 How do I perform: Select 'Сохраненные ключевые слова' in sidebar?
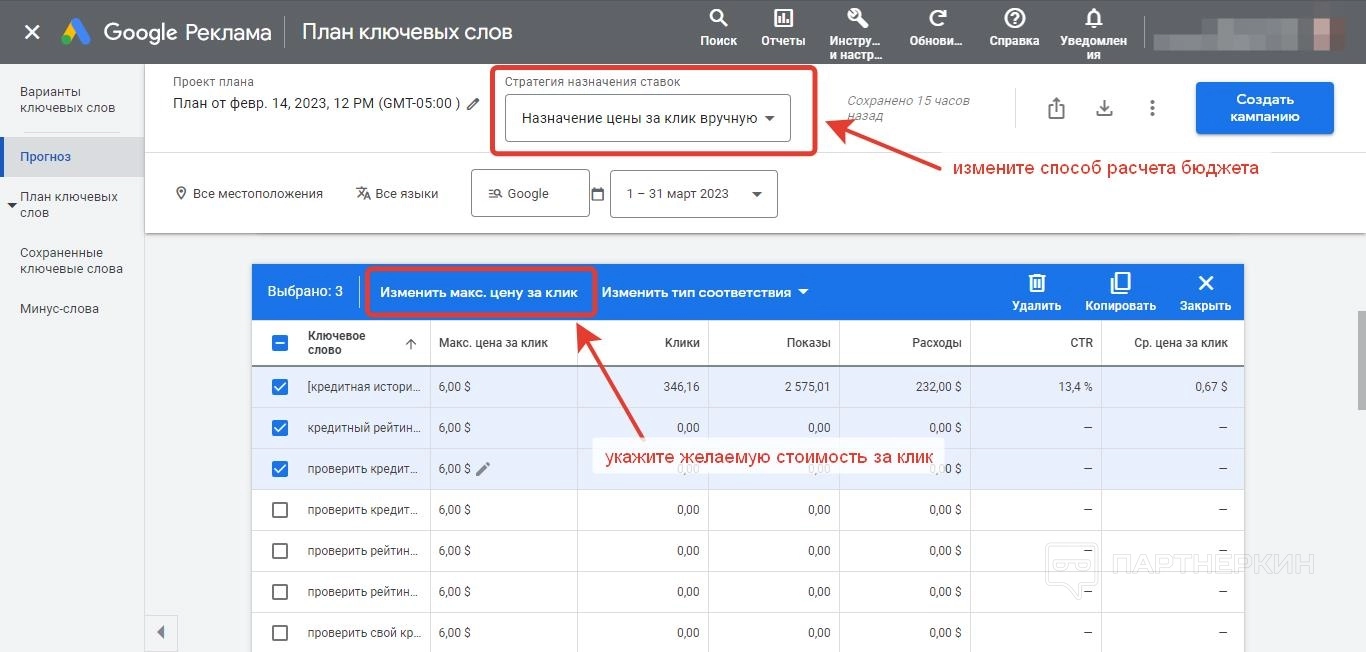tap(71, 261)
